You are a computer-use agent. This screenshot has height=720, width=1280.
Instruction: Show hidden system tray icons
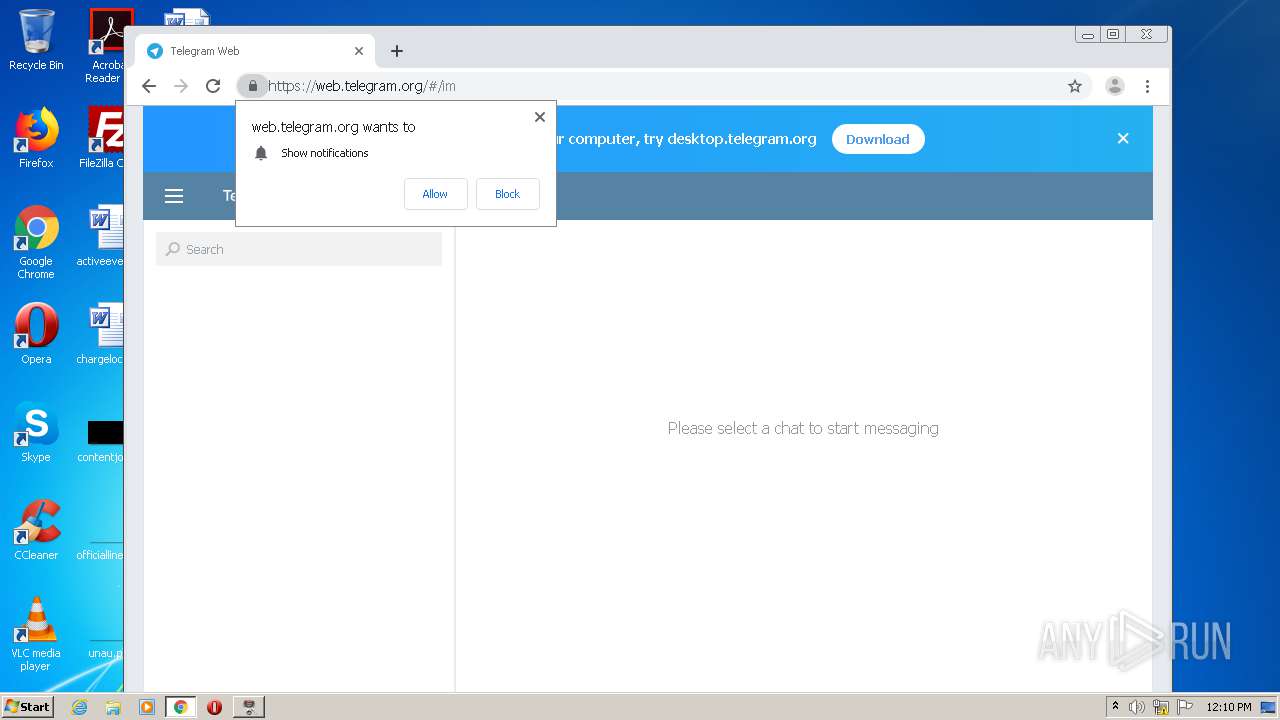tap(1115, 706)
